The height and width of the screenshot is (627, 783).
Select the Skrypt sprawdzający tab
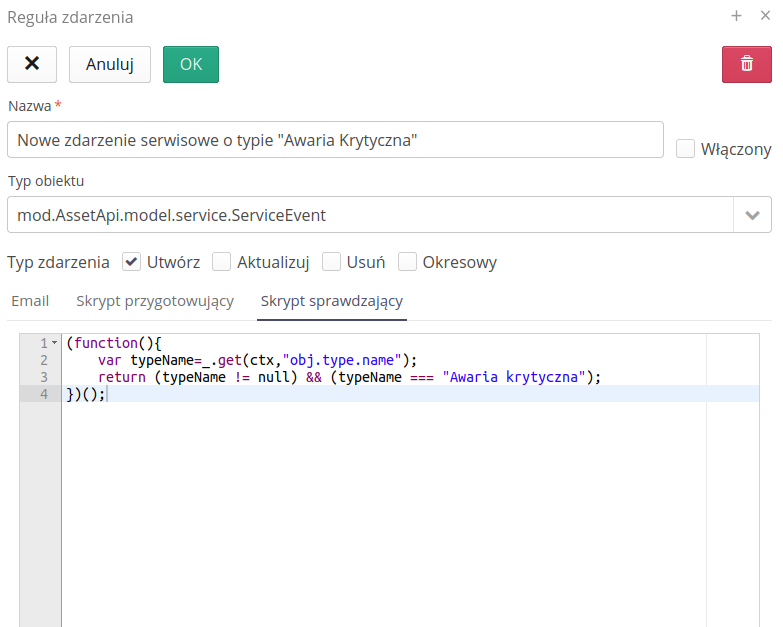coord(331,301)
